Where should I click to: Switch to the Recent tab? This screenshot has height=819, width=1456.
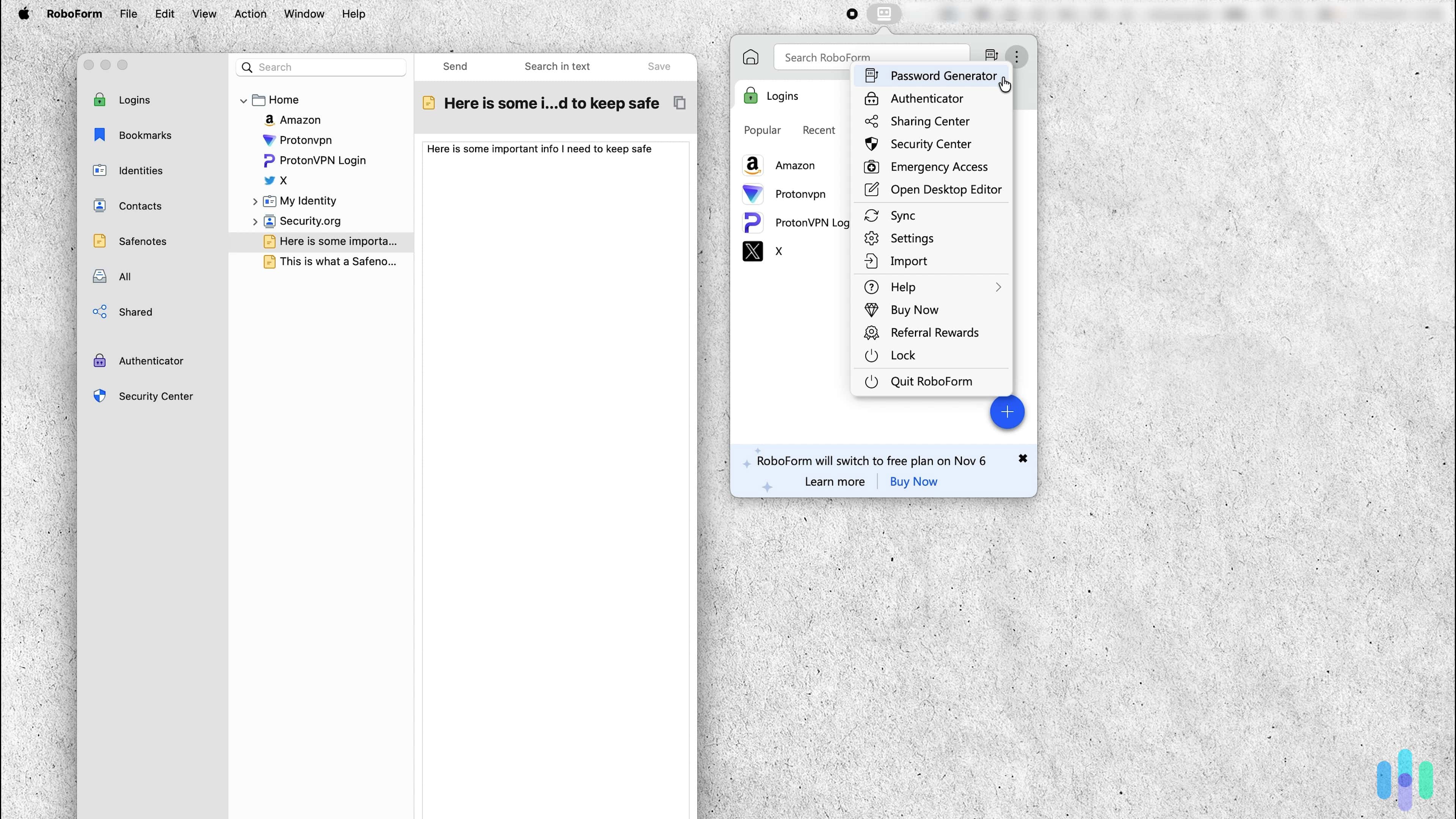819,130
